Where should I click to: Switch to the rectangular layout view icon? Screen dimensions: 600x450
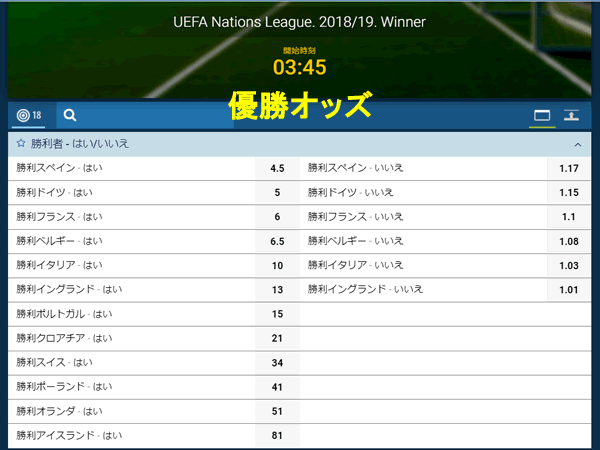[542, 115]
